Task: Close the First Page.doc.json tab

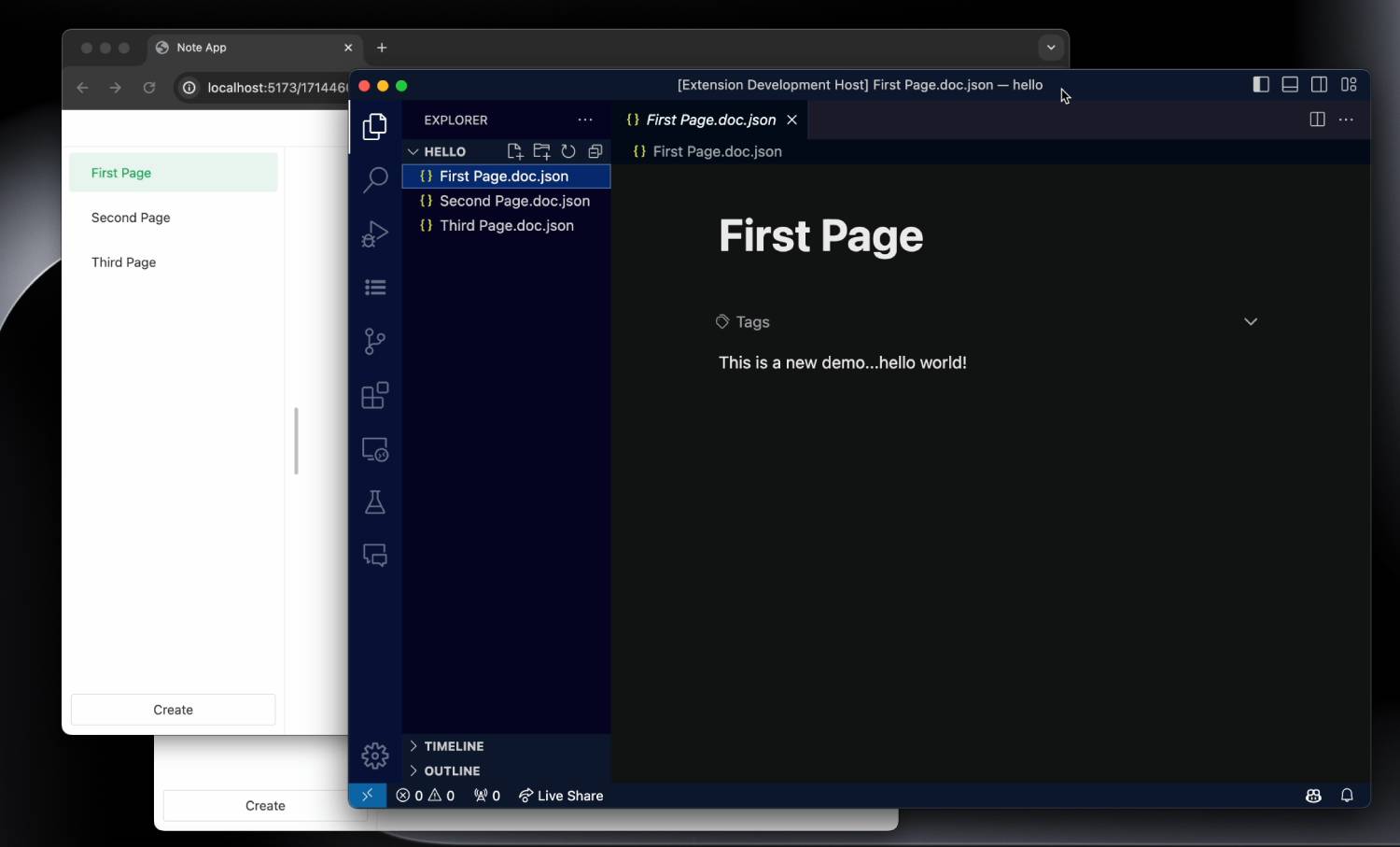Action: coord(791,120)
